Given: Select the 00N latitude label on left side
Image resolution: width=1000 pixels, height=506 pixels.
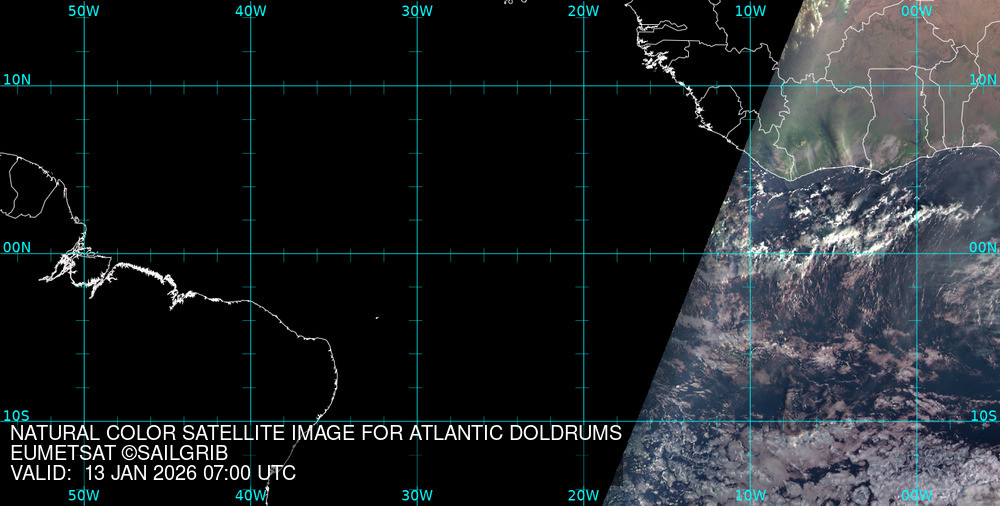Looking at the screenshot, I should pos(16,246).
